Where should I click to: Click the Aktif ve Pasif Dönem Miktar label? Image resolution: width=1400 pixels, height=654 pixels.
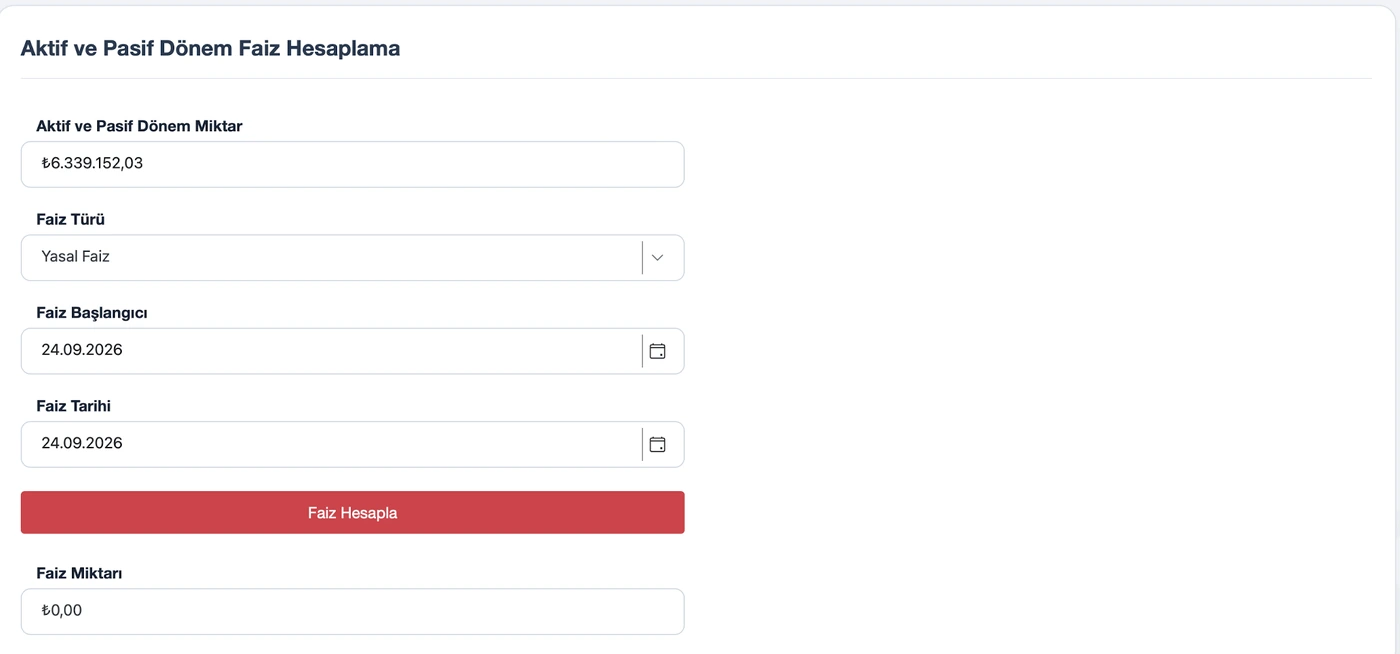pyautogui.click(x=139, y=126)
